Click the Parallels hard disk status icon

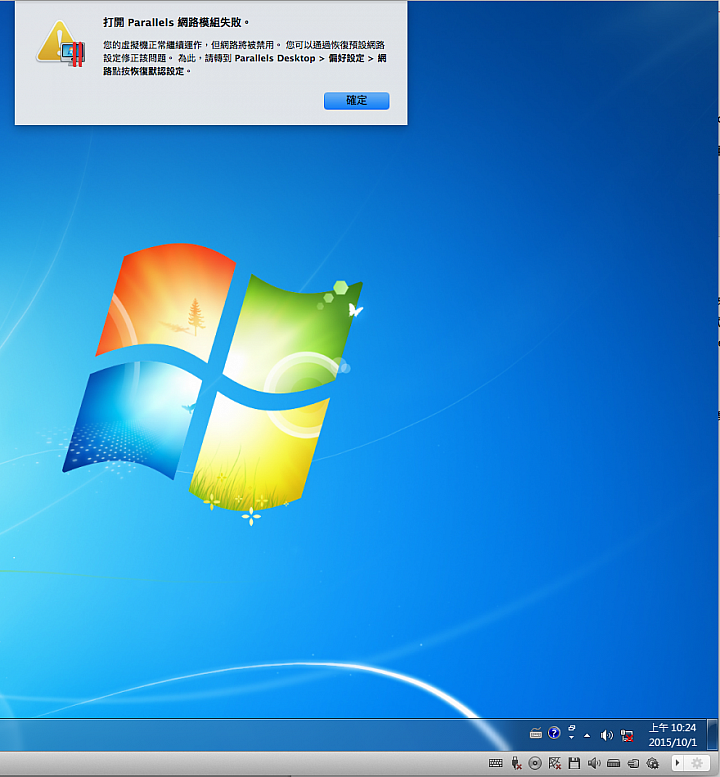coord(613,763)
